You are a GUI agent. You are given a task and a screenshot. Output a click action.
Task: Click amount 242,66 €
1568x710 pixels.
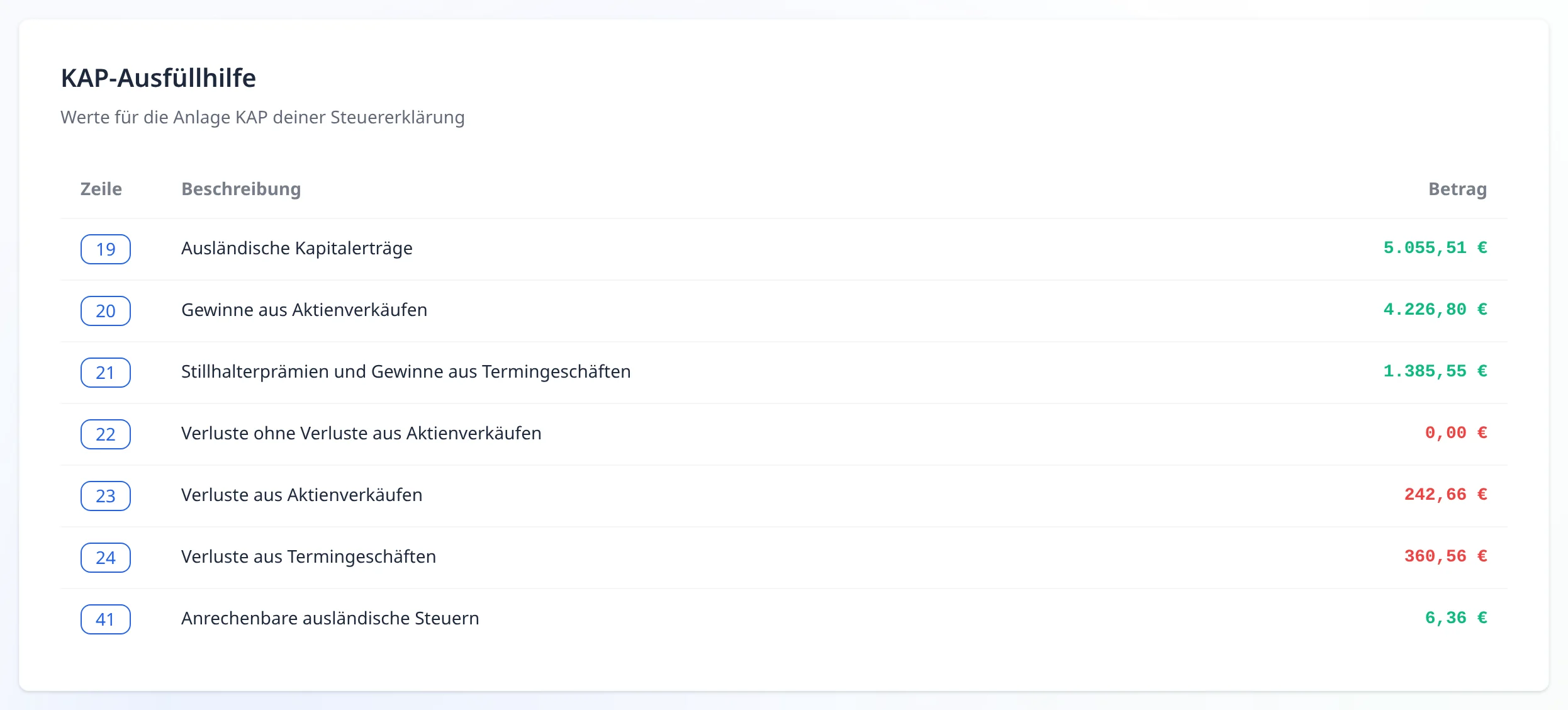point(1445,495)
